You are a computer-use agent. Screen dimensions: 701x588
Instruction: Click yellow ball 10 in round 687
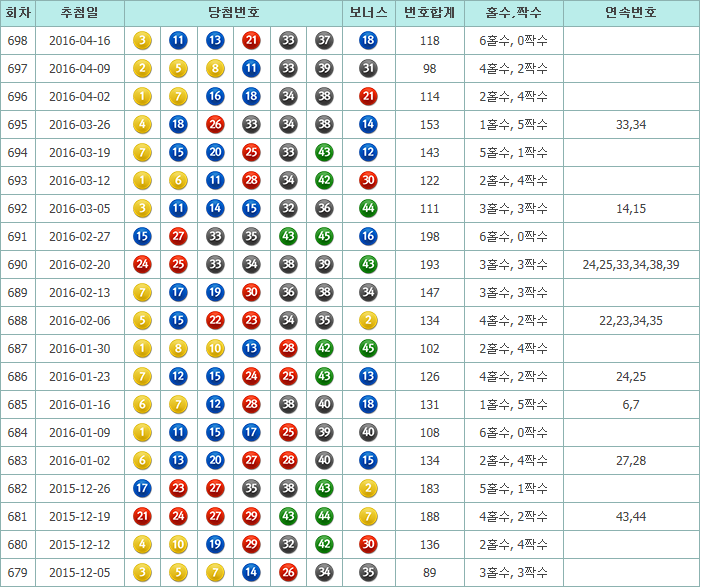pyautogui.click(x=215, y=349)
